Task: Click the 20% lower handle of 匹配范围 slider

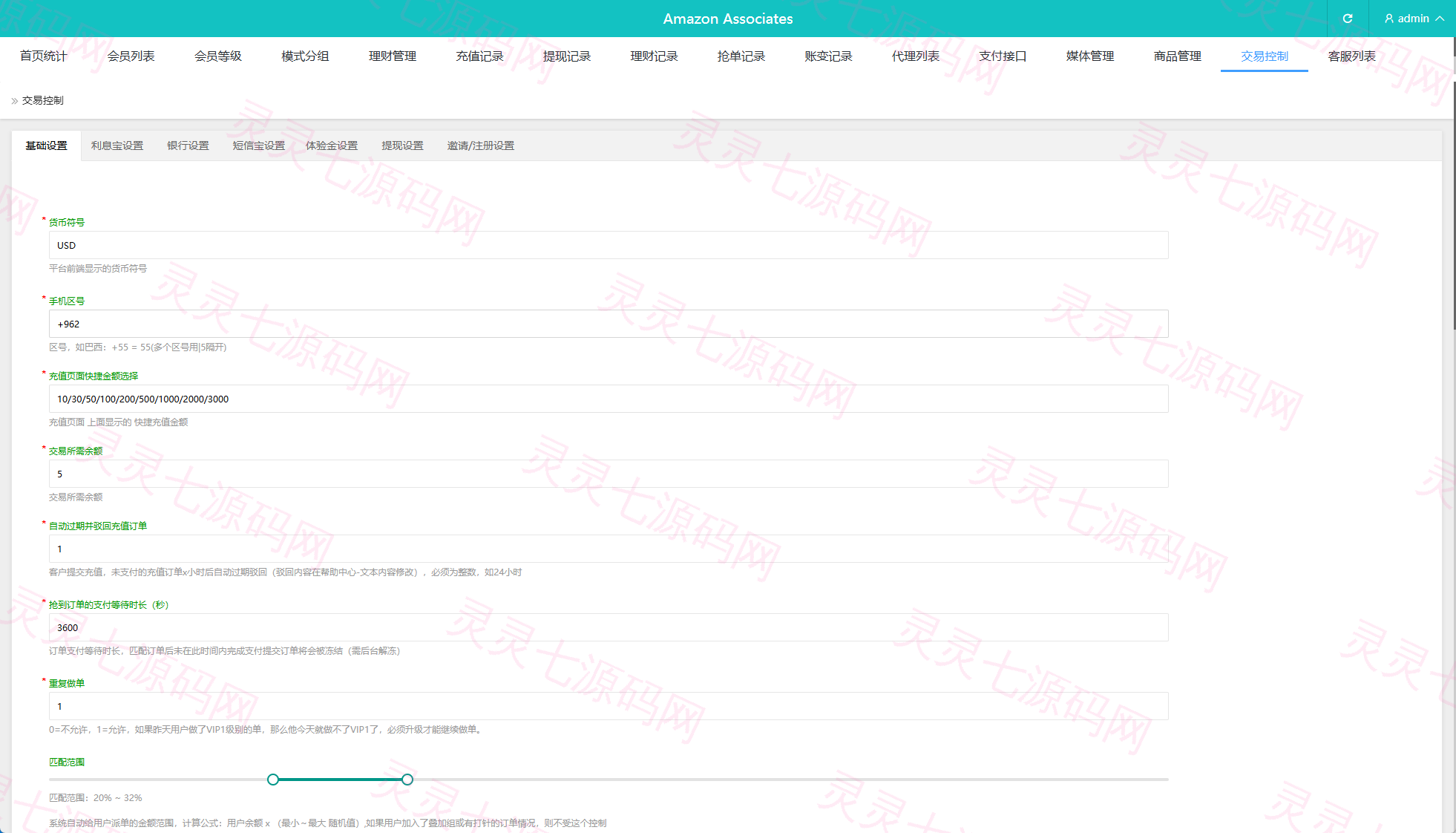Action: click(x=273, y=780)
